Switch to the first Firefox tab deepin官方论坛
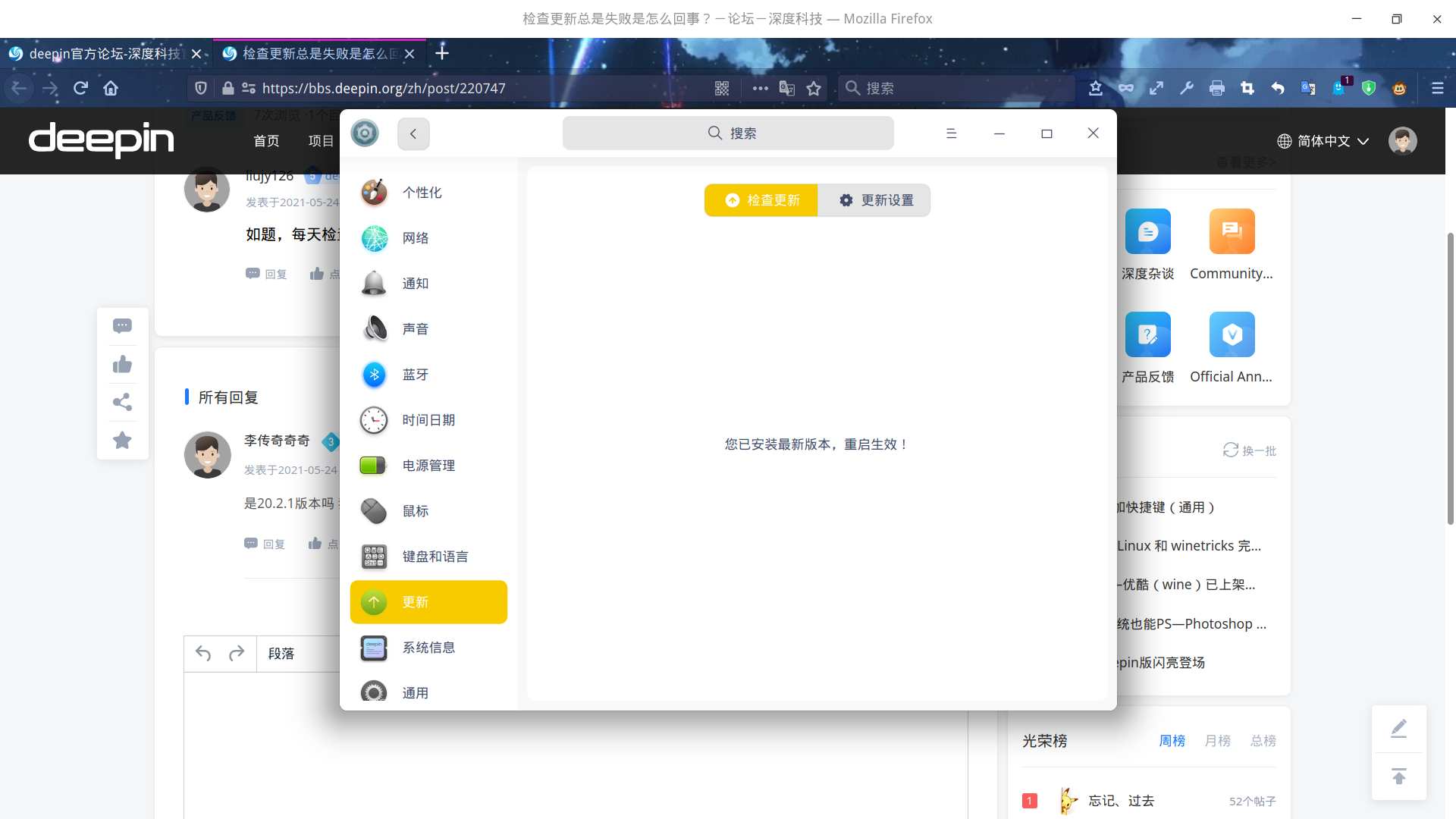The image size is (1456, 819). click(x=99, y=54)
